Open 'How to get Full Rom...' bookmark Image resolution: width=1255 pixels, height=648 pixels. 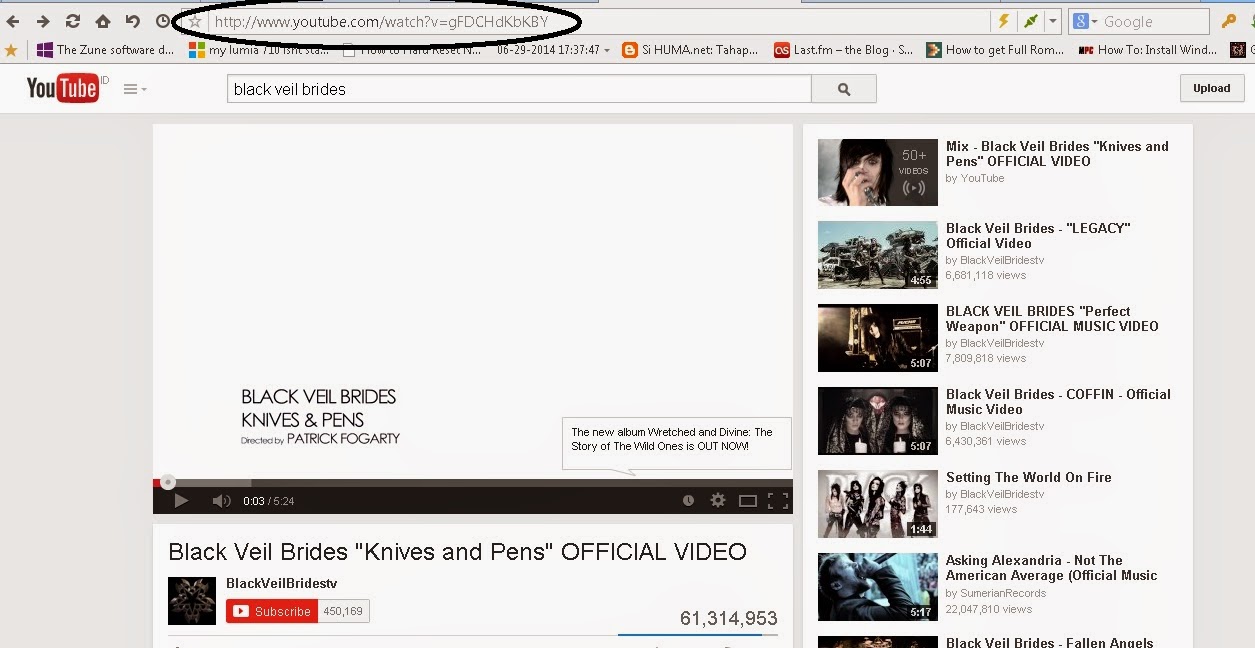coord(995,49)
